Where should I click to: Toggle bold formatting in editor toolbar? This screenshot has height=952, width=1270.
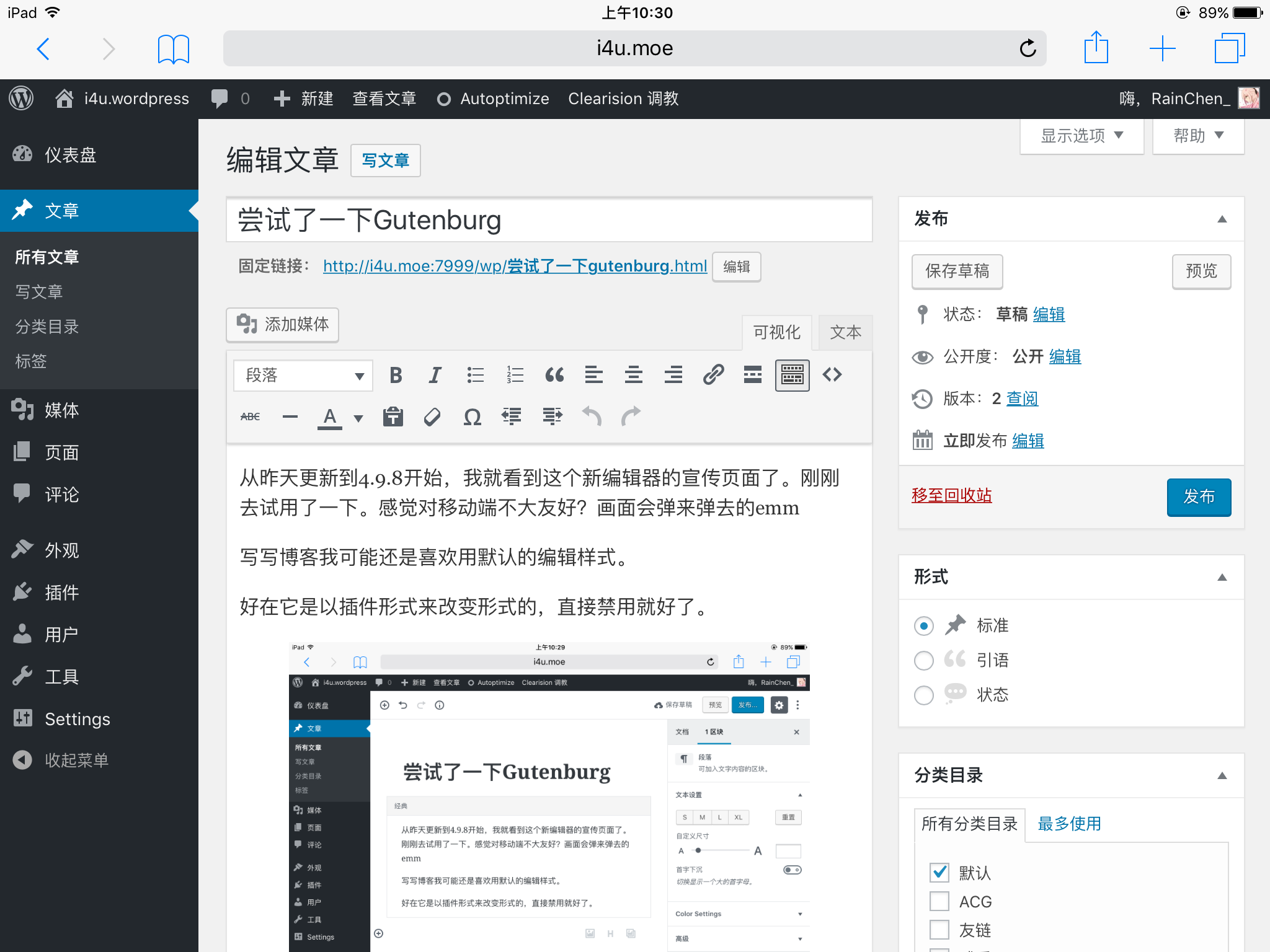click(x=396, y=375)
